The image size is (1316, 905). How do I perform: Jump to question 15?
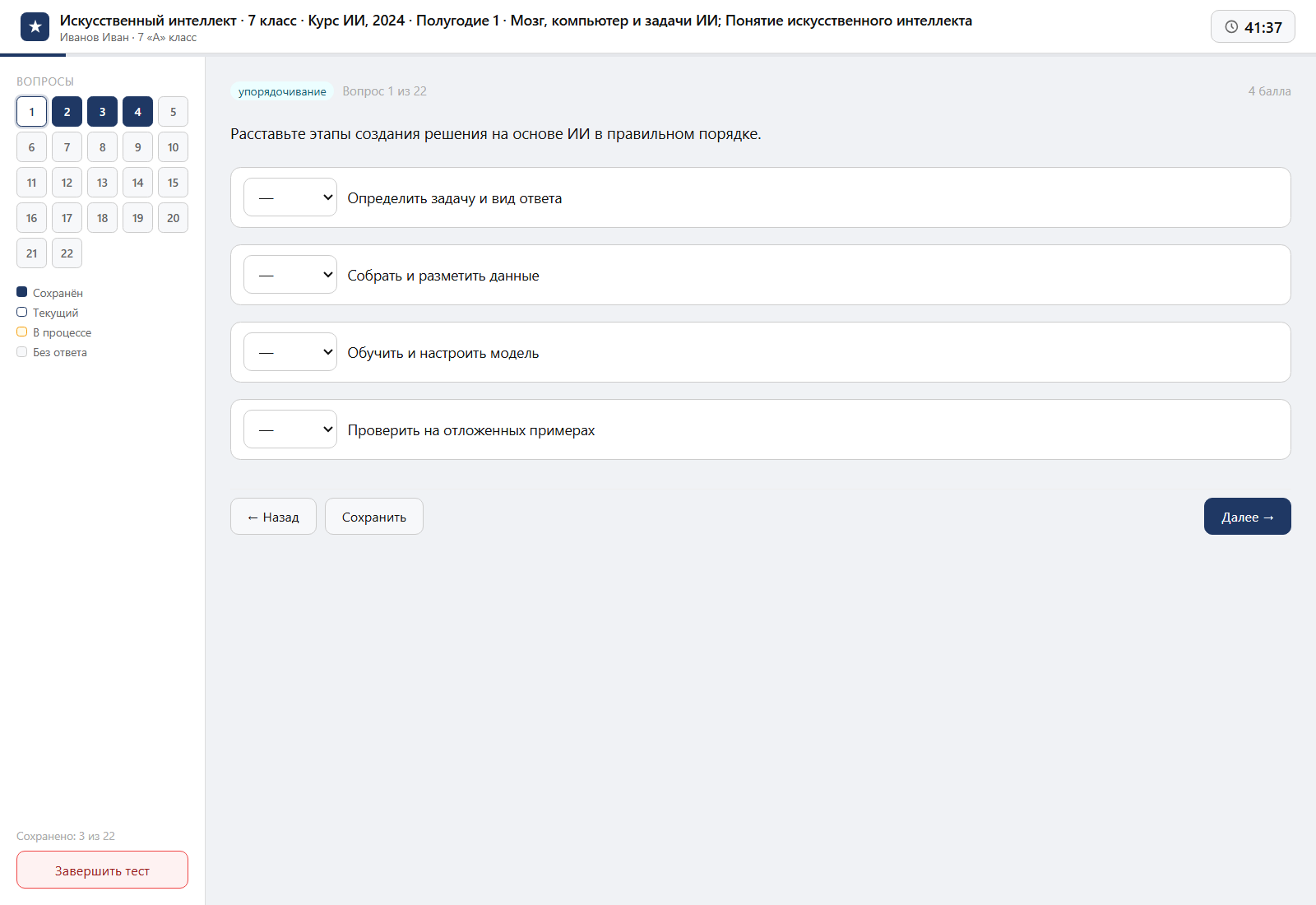click(173, 183)
